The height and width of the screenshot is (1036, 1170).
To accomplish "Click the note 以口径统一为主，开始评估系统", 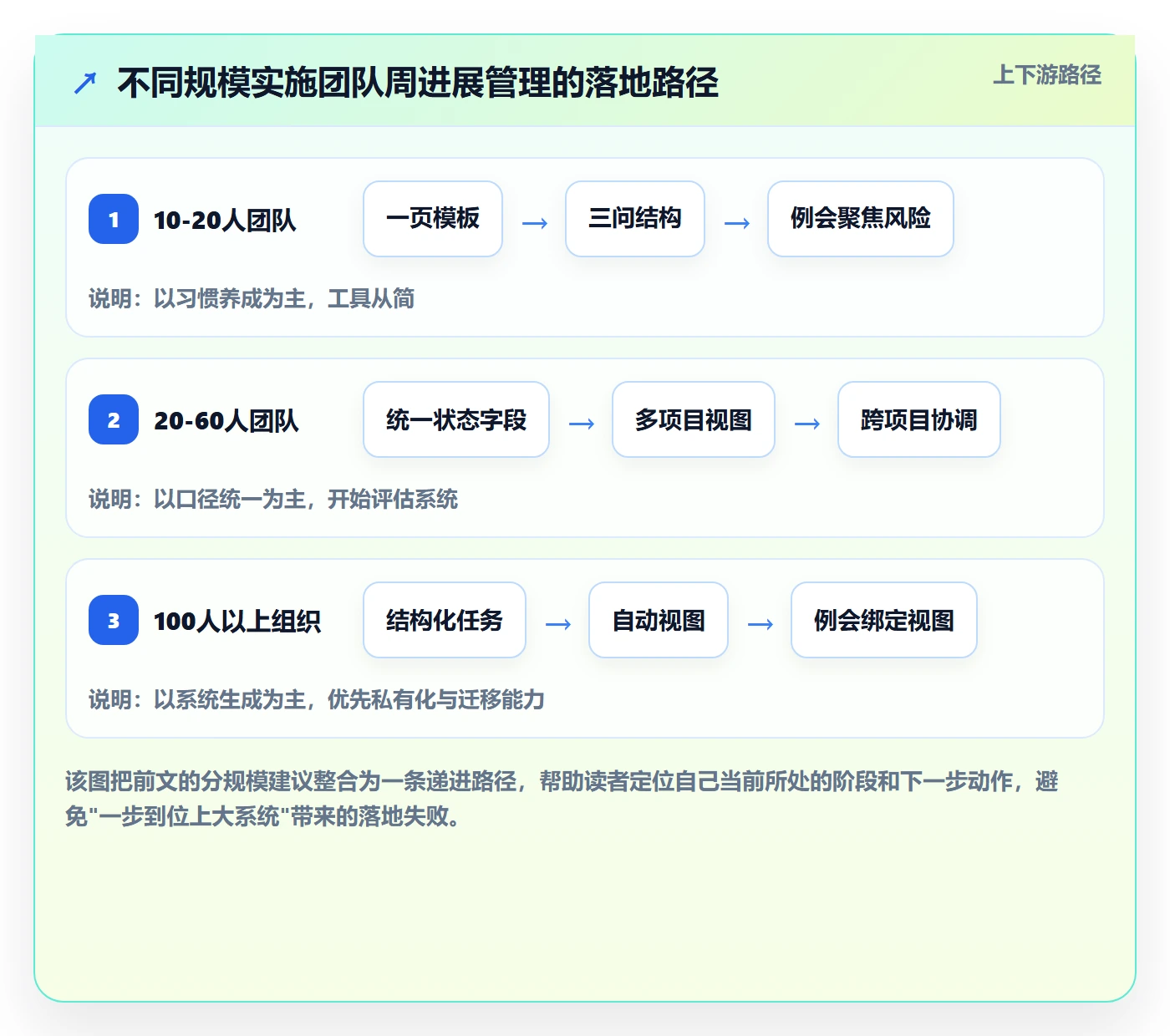I will point(273,499).
